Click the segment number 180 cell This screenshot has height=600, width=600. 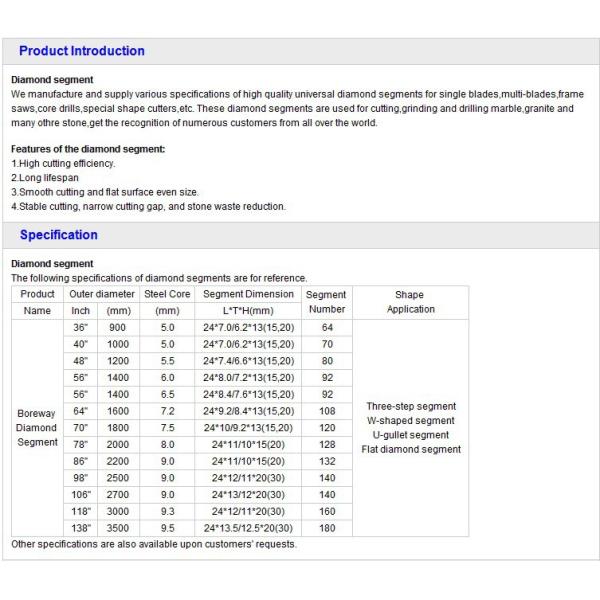pos(326,527)
